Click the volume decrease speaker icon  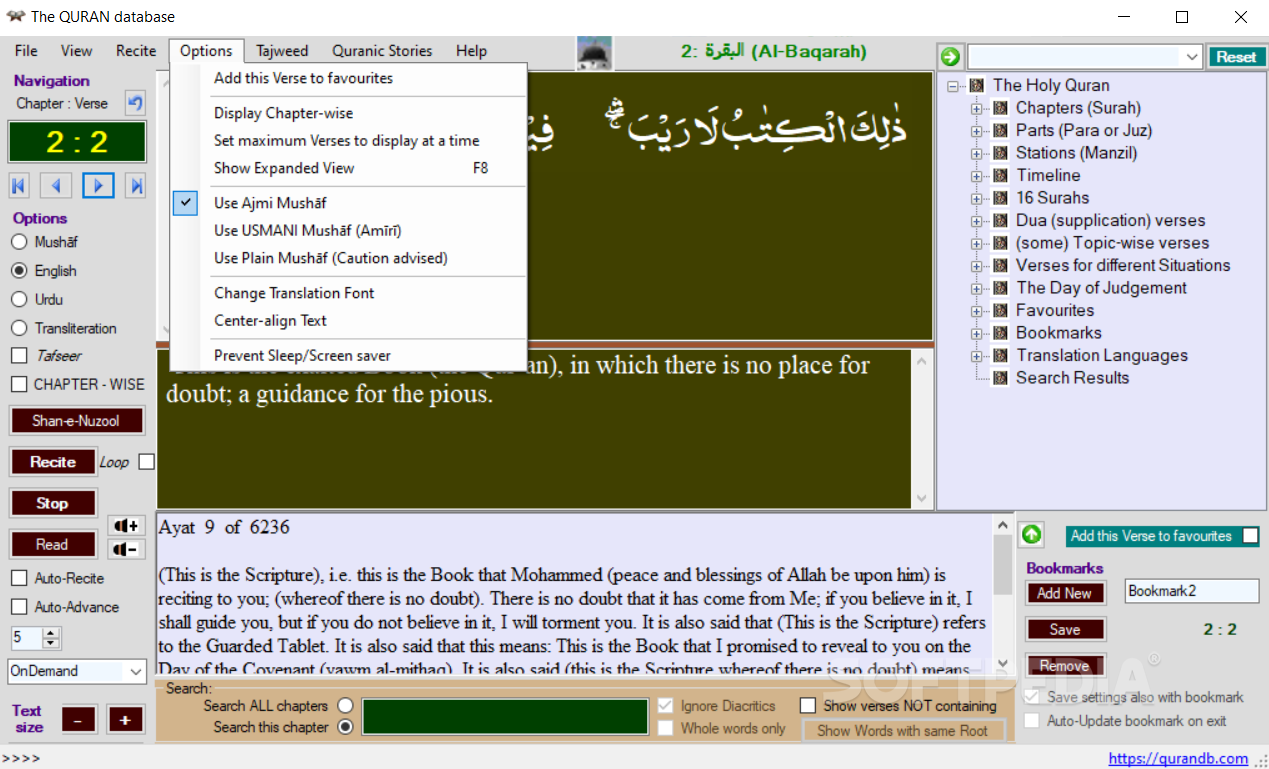(126, 548)
